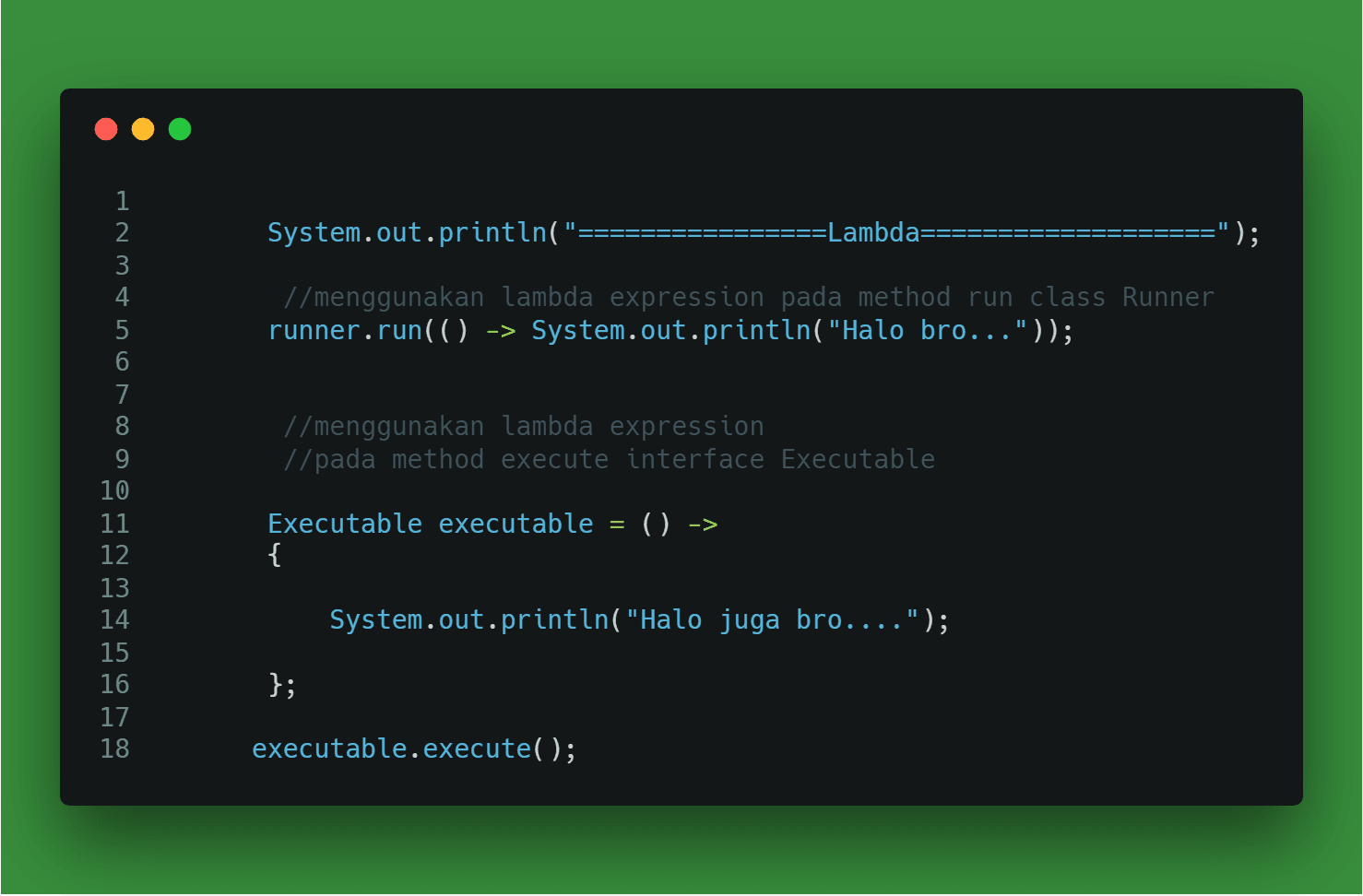Click the "Halo juga bro...." string
The image size is (1363, 896).
[773, 620]
